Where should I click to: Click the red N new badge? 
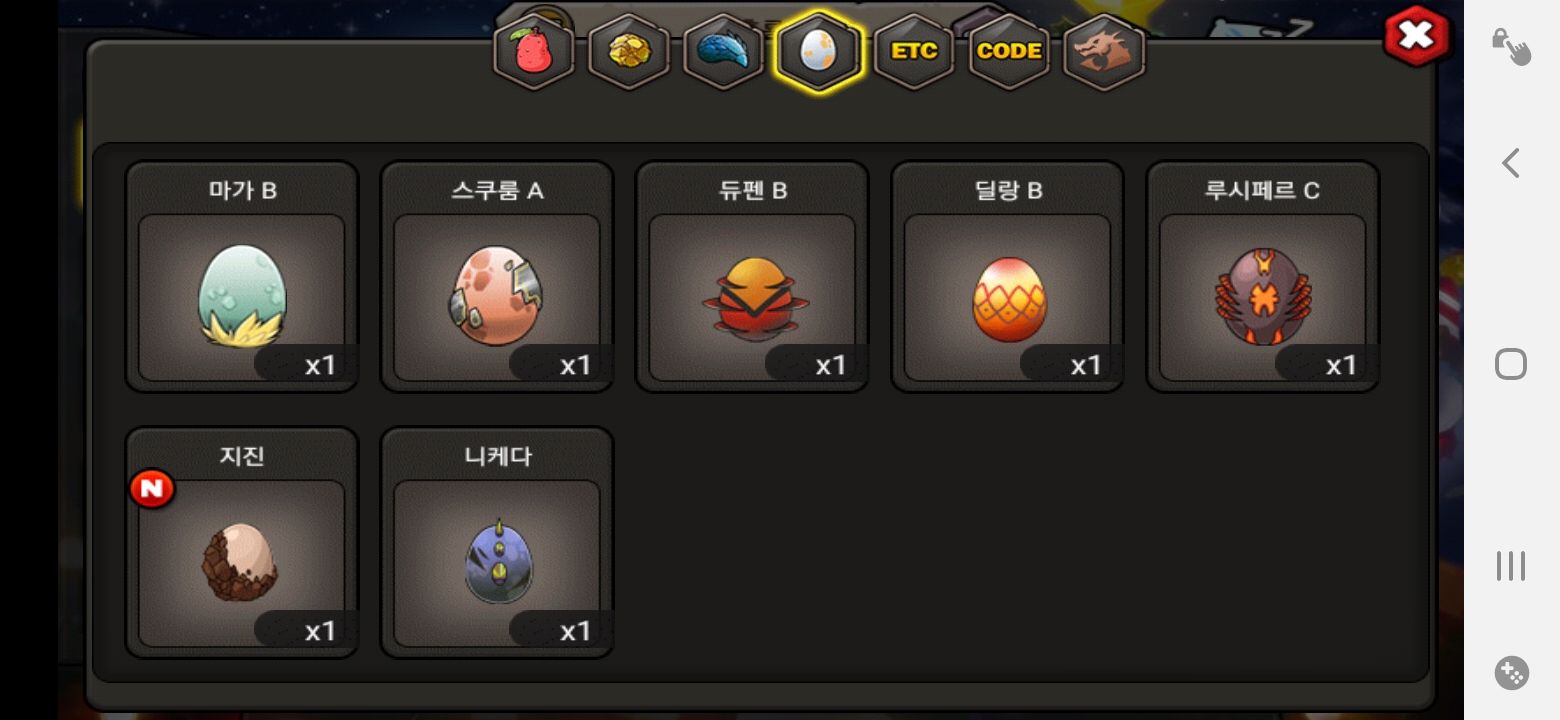[x=152, y=490]
